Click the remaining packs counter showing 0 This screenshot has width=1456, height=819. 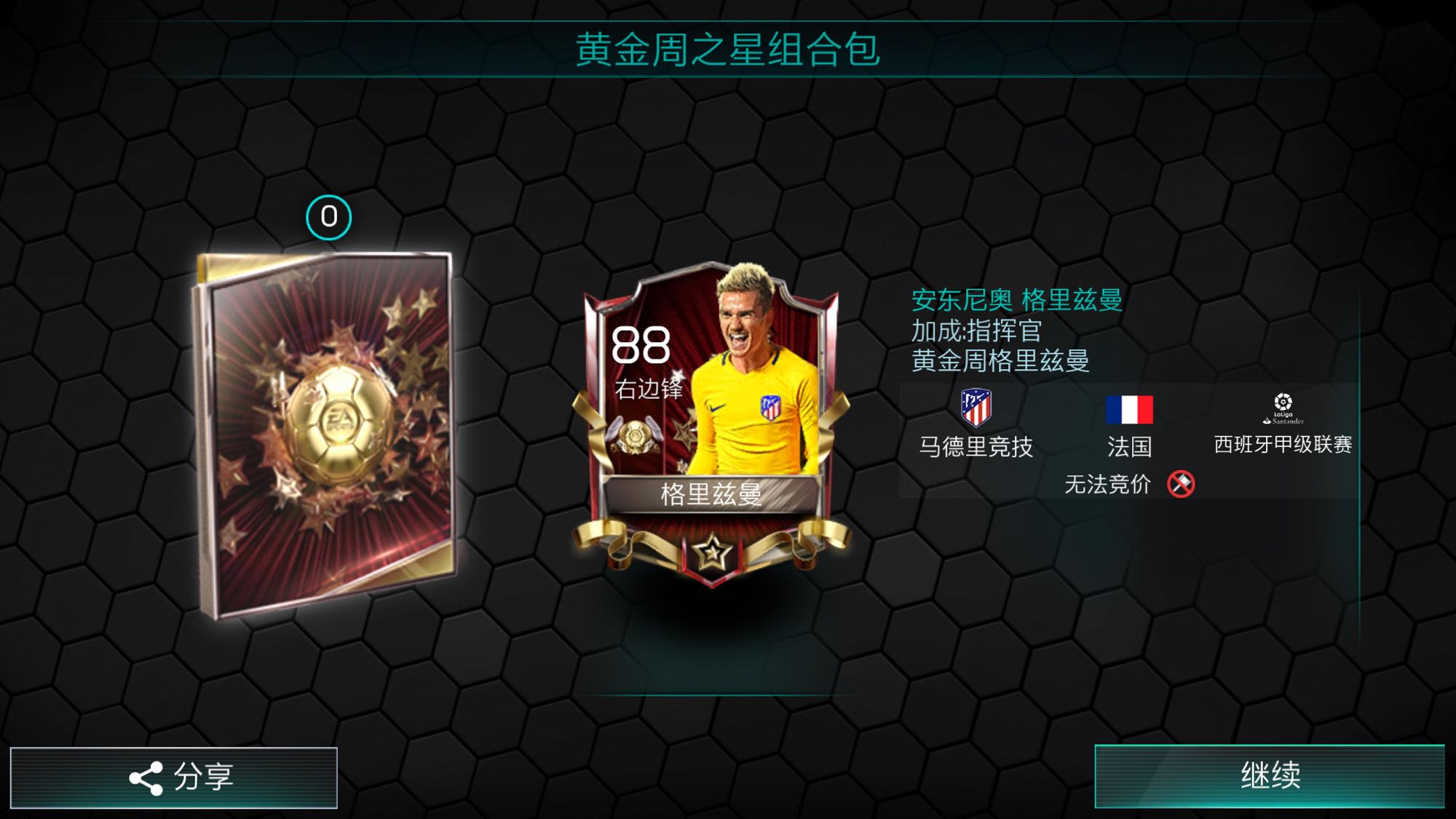pos(328,217)
